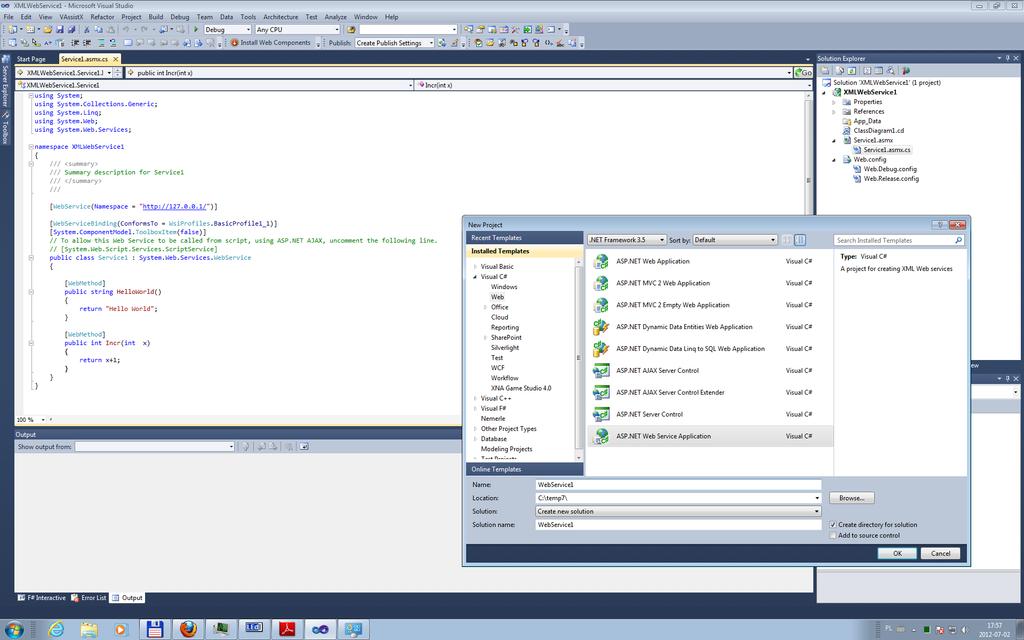The image size is (1024, 640).
Task: Cut selection using the scissors toolbar icon
Action: click(x=86, y=29)
